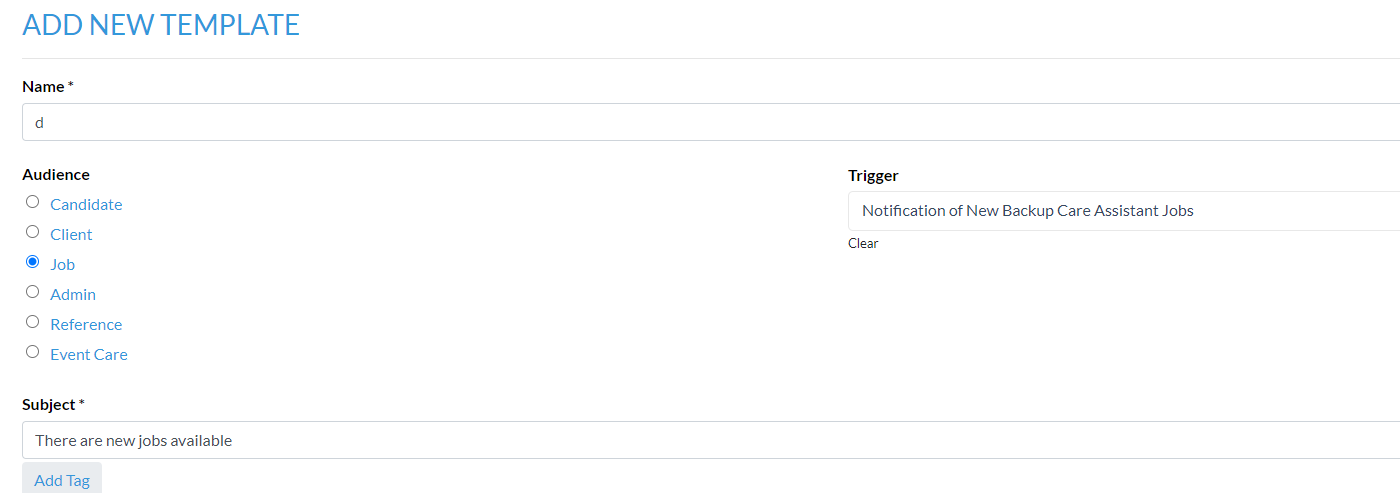Viewport: 1400px width, 493px height.
Task: Select the Event Care audience radio button
Action: [32, 352]
